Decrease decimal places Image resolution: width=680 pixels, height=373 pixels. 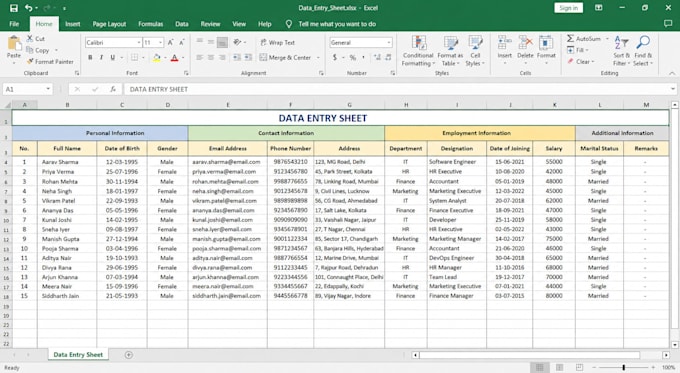pos(388,57)
